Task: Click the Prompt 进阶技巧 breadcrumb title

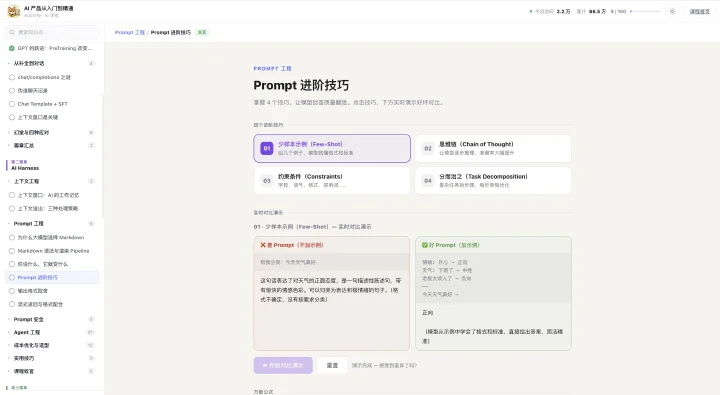Action: pos(170,32)
